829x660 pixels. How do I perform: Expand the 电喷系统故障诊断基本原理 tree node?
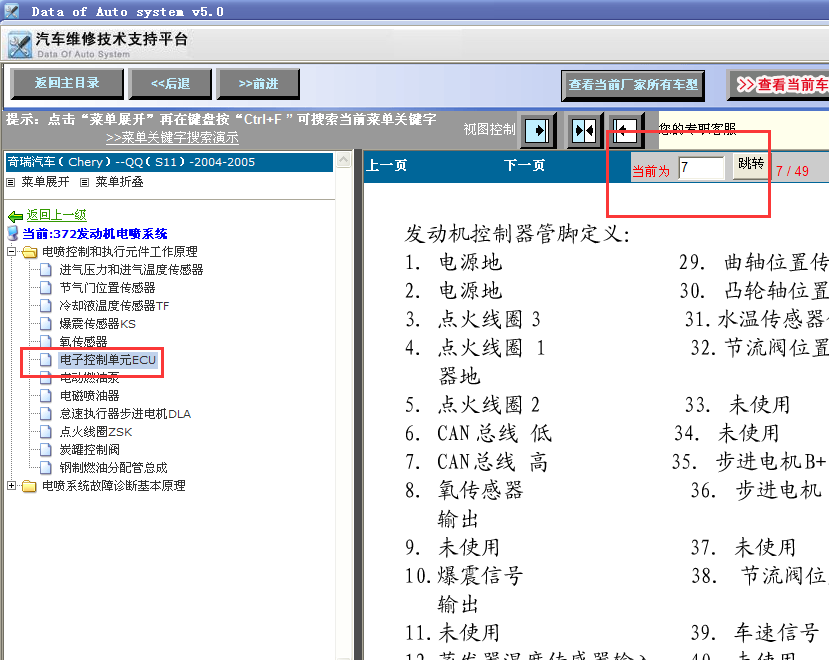[x=12, y=485]
